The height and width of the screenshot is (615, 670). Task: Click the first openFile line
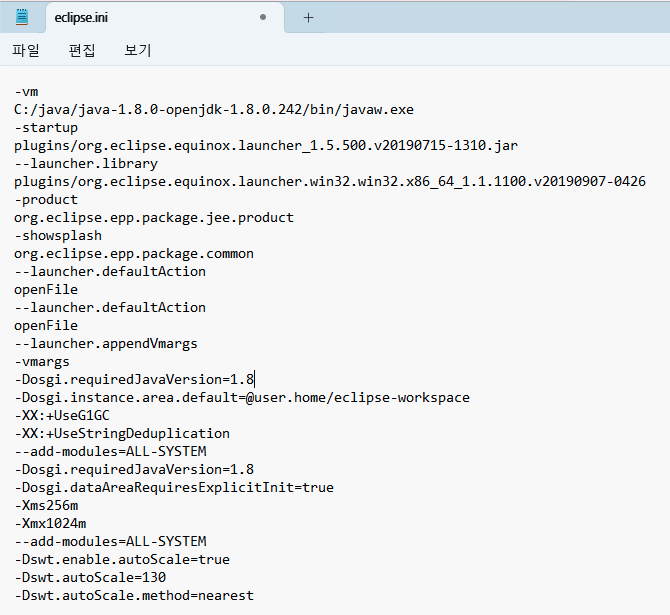tap(46, 289)
